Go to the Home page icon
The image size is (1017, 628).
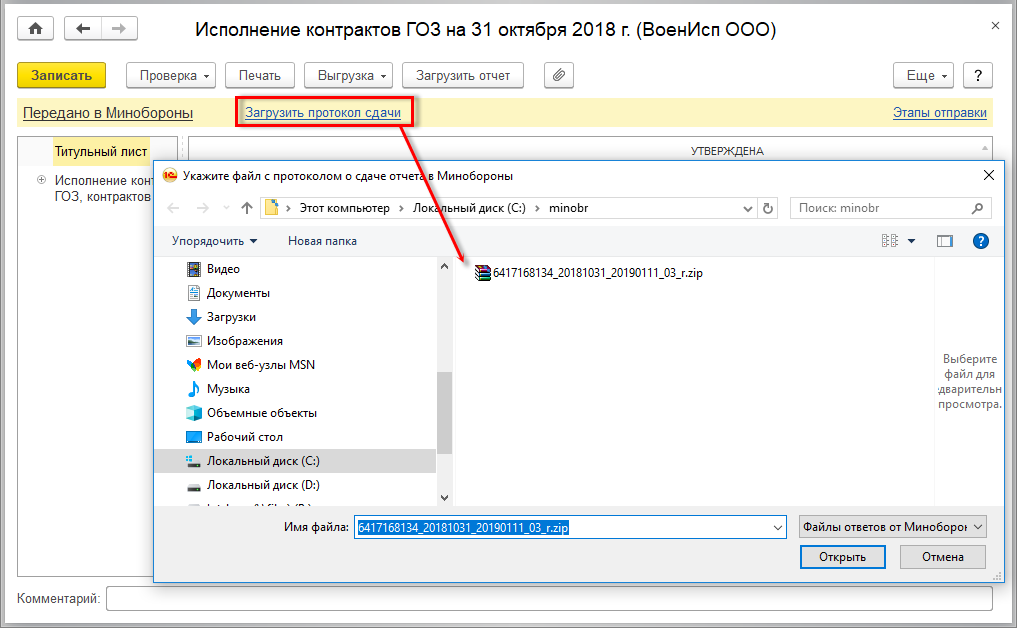tap(36, 29)
